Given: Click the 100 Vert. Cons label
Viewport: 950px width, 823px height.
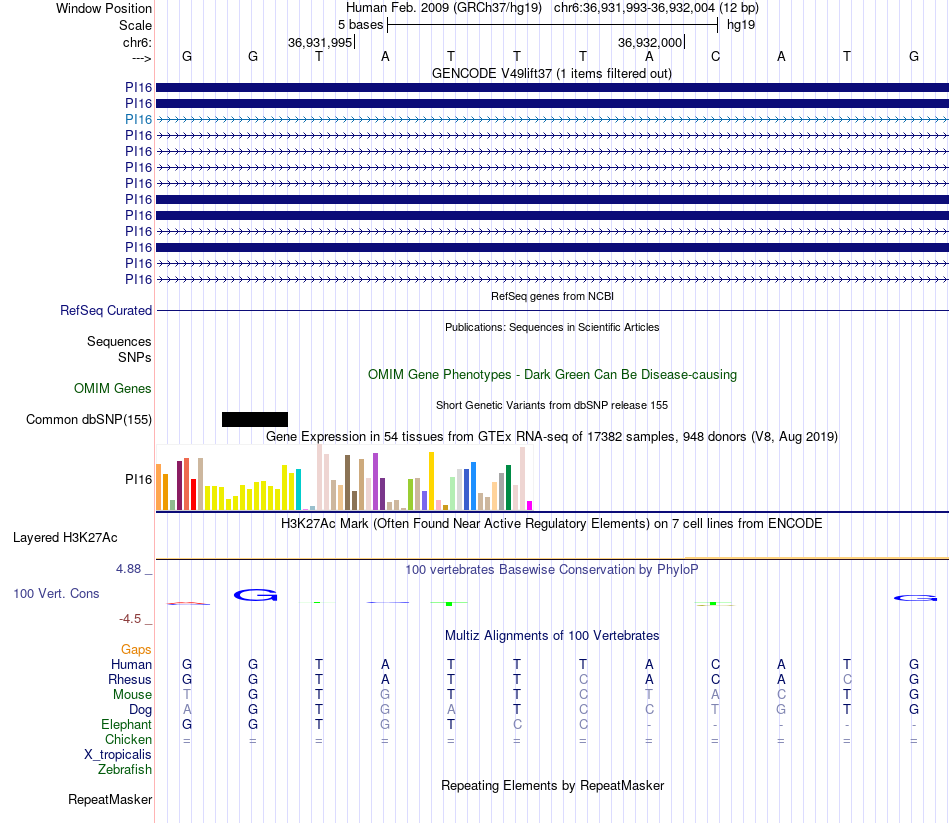Looking at the screenshot, I should [56, 593].
